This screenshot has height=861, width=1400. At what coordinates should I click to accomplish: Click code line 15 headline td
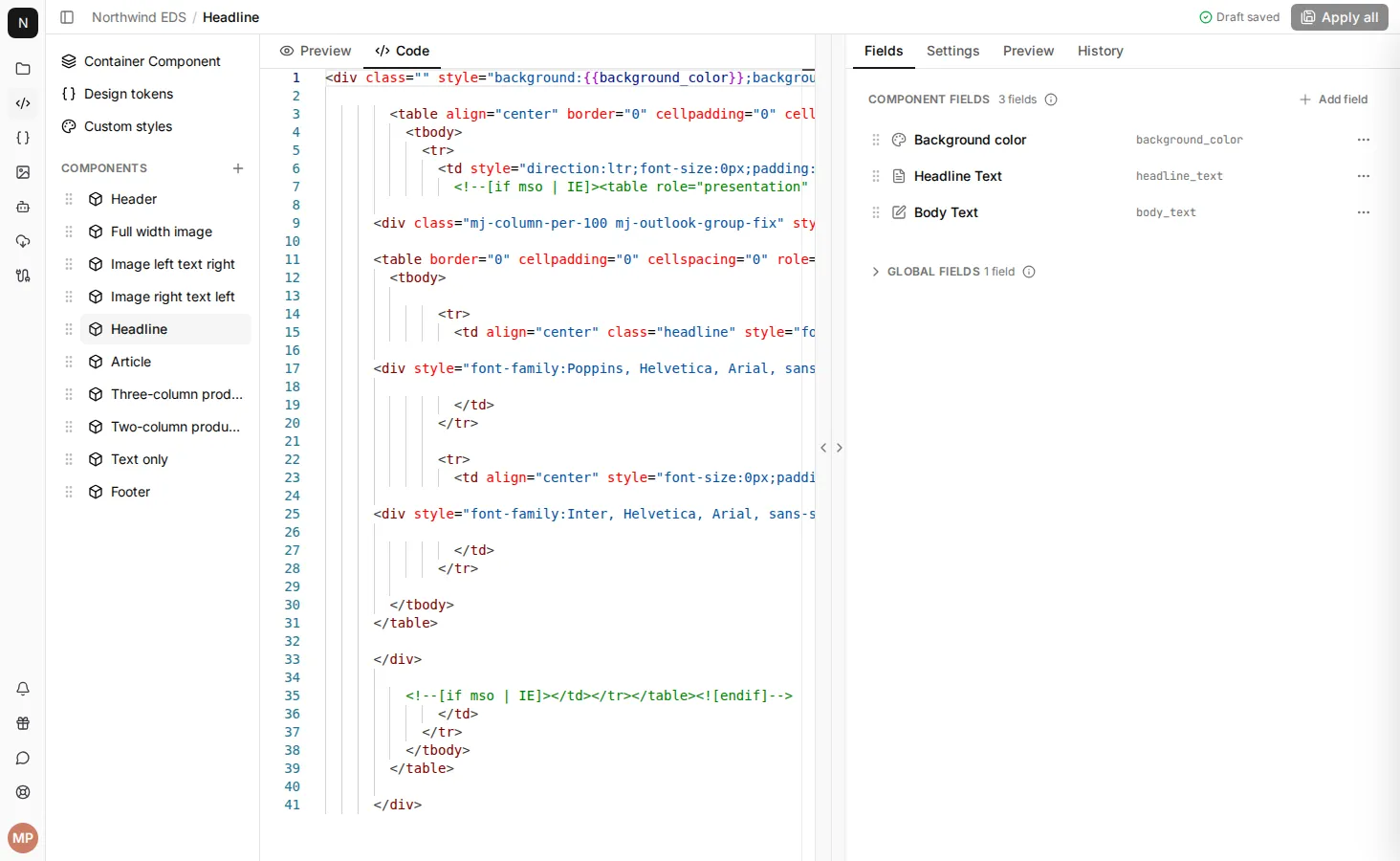(x=635, y=332)
